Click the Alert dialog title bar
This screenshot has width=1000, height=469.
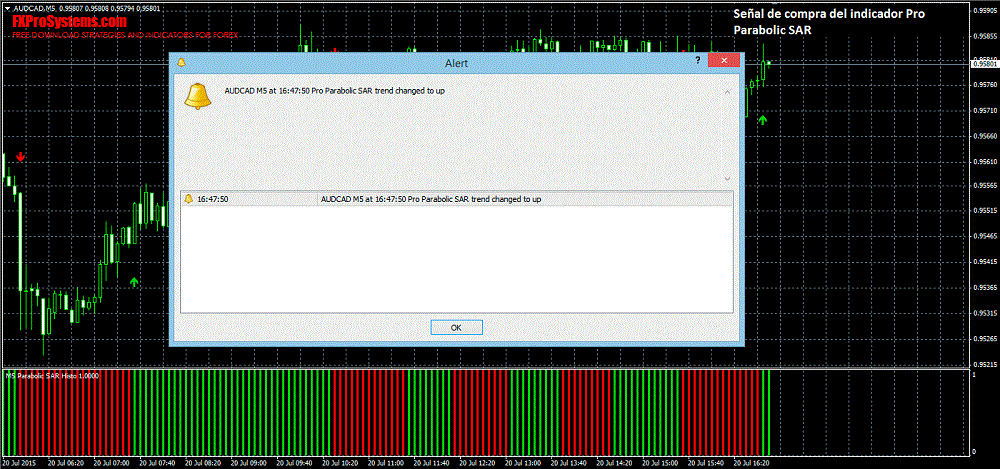(456, 62)
